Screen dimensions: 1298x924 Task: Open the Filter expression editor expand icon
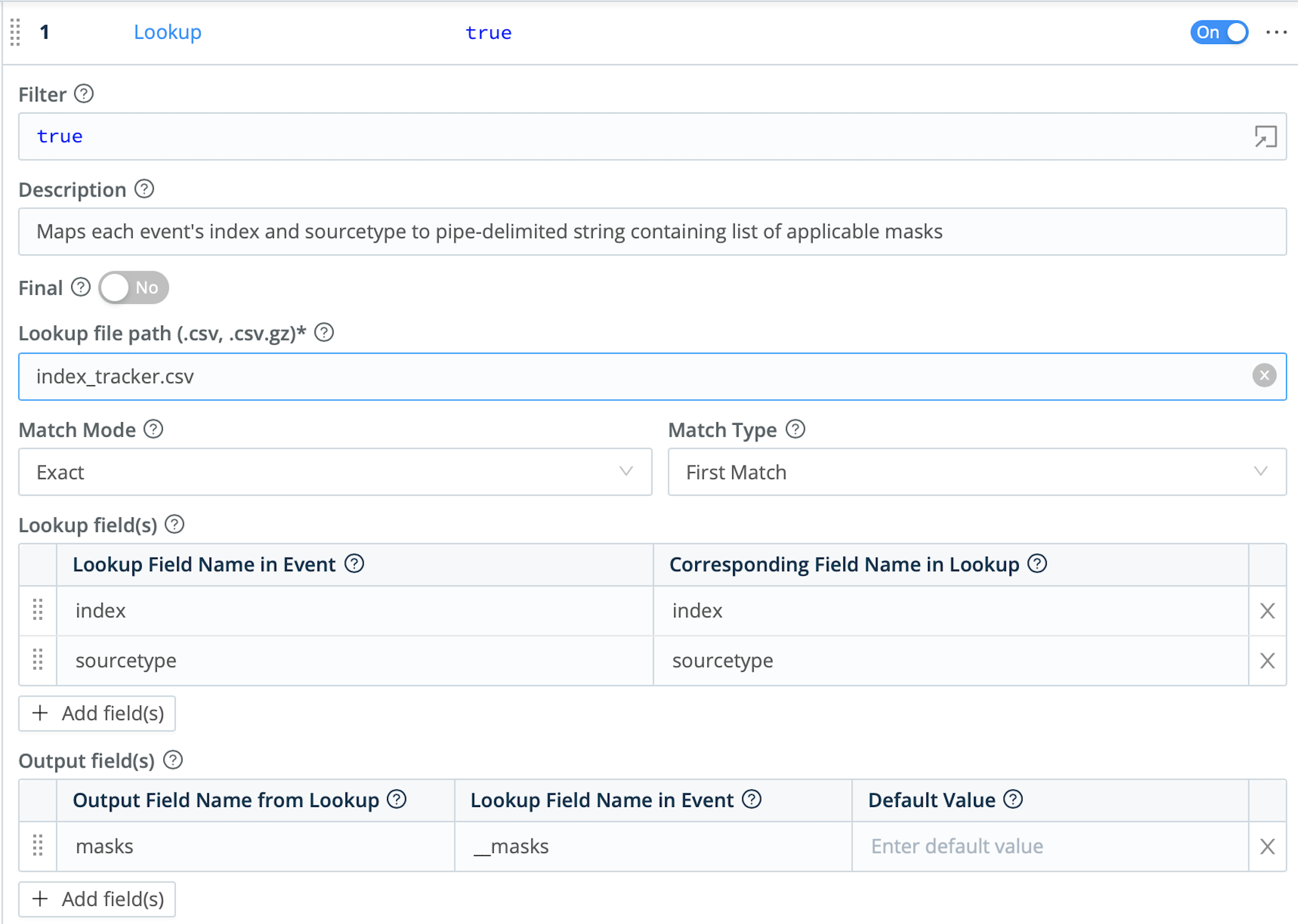coord(1264,137)
